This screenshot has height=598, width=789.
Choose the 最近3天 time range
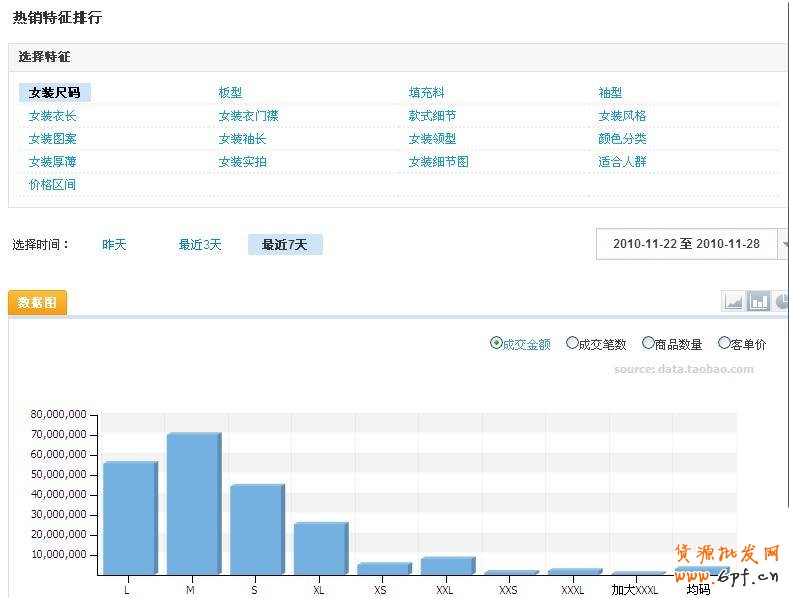(x=200, y=245)
